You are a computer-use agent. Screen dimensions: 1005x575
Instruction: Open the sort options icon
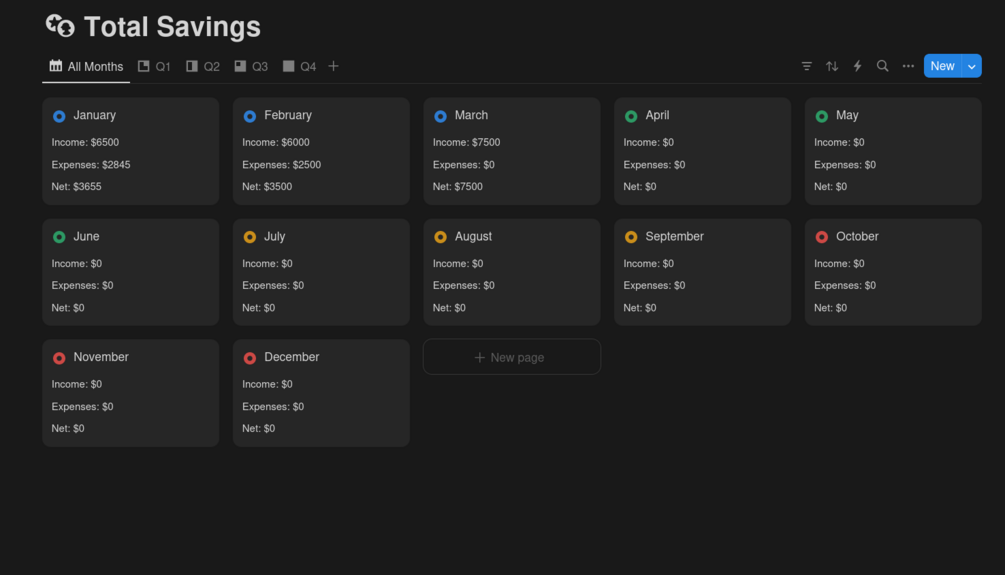832,66
